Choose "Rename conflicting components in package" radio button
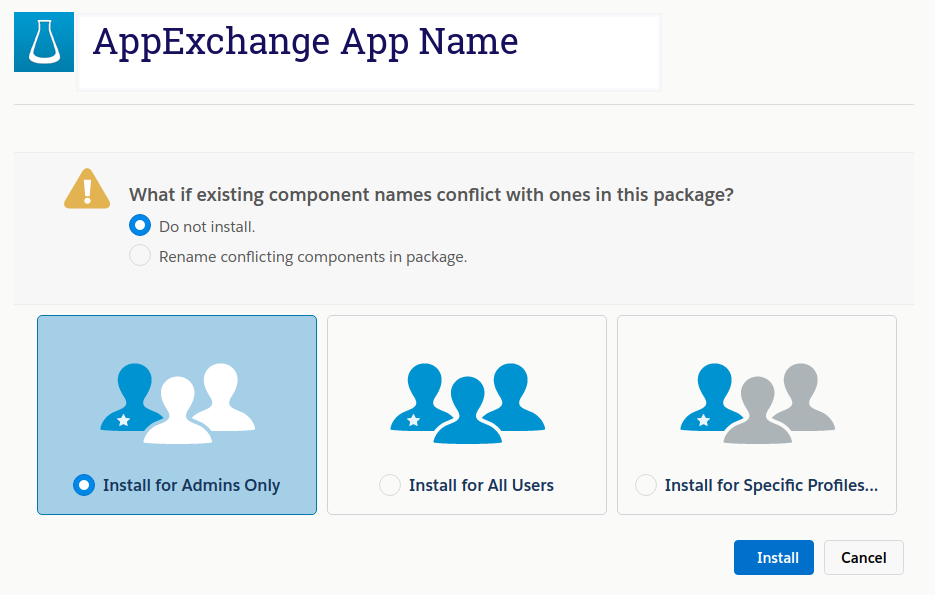935x595 pixels. 141,256
